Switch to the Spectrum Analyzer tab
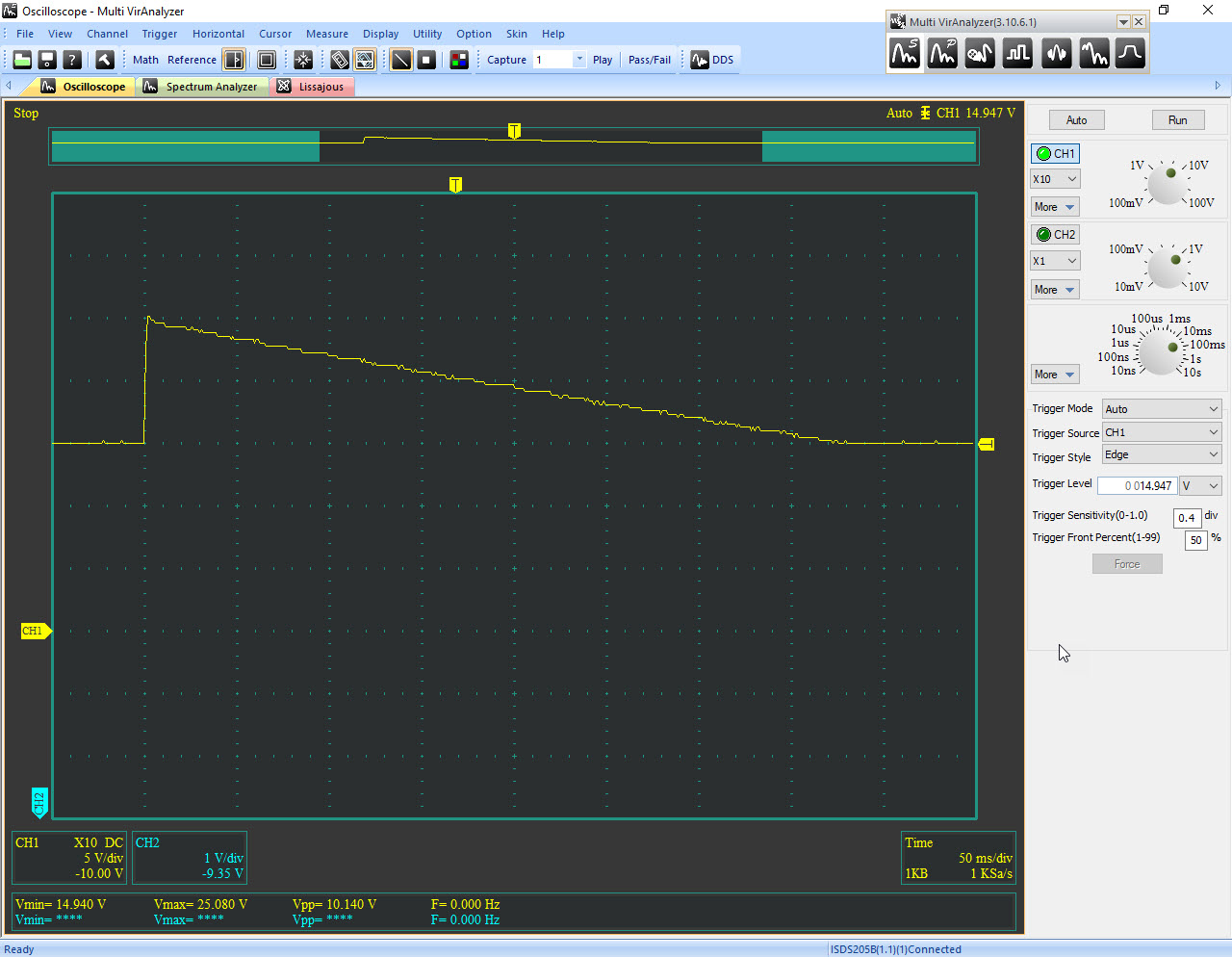Screen dimensions: 1232x957 (x=201, y=87)
